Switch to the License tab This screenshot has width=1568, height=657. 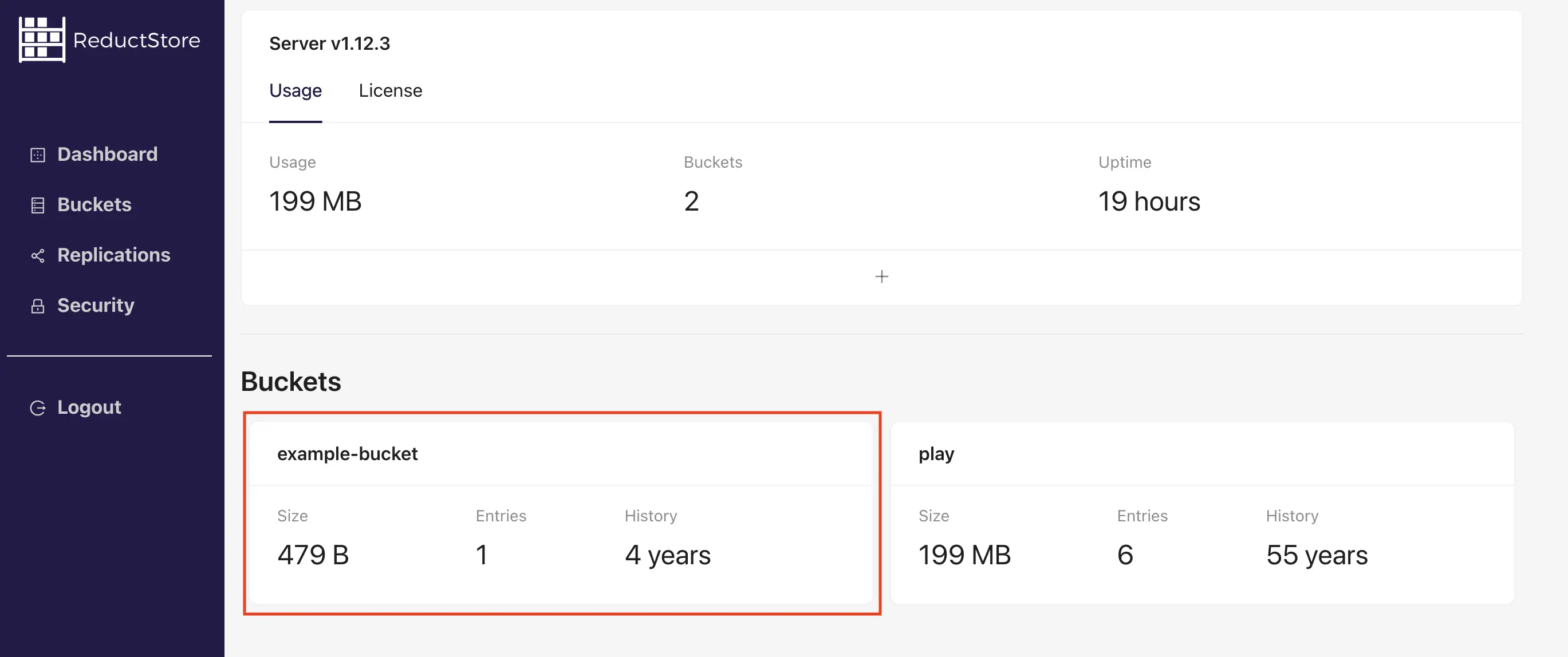390,90
